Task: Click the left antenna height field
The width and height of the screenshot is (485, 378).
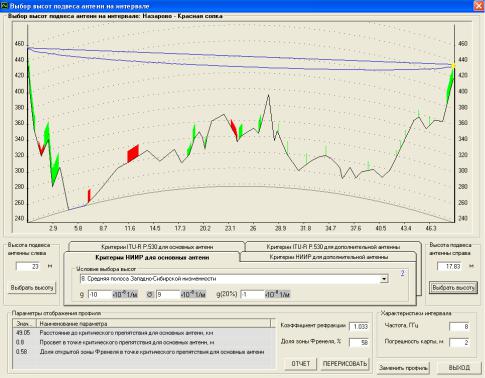Action: 28,267
